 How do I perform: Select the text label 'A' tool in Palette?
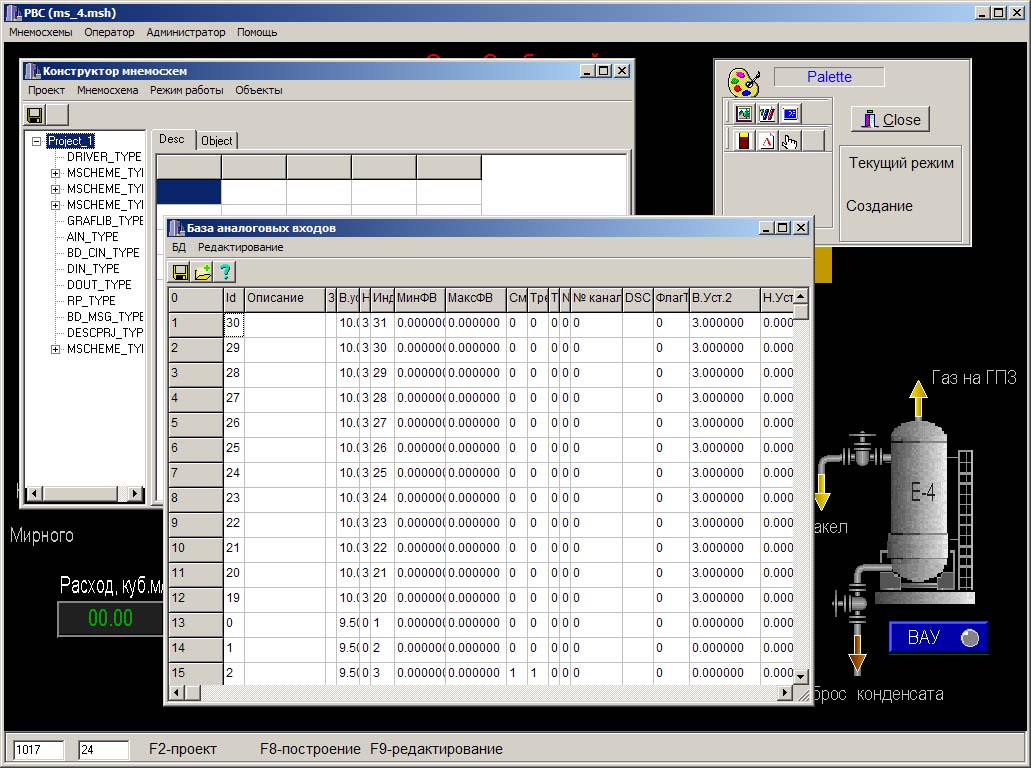[767, 141]
